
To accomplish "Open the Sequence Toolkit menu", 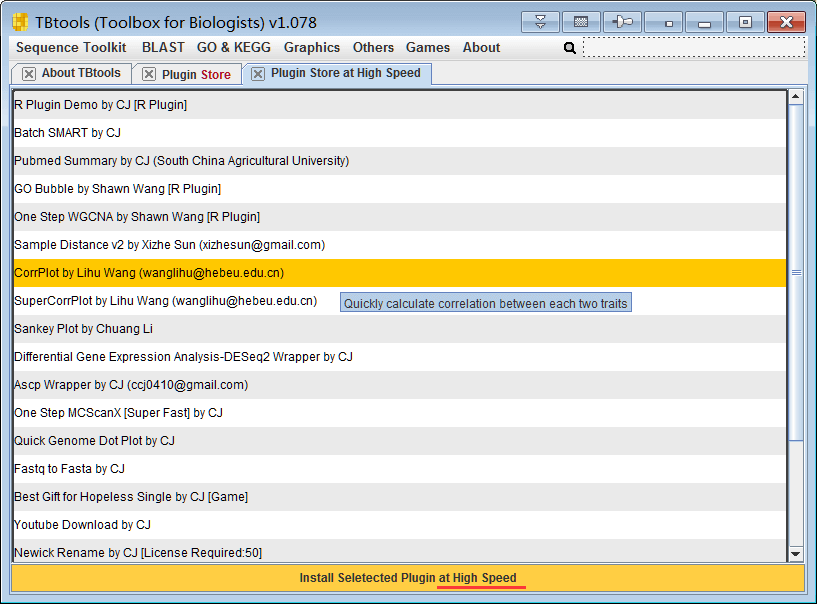I will tap(71, 47).
